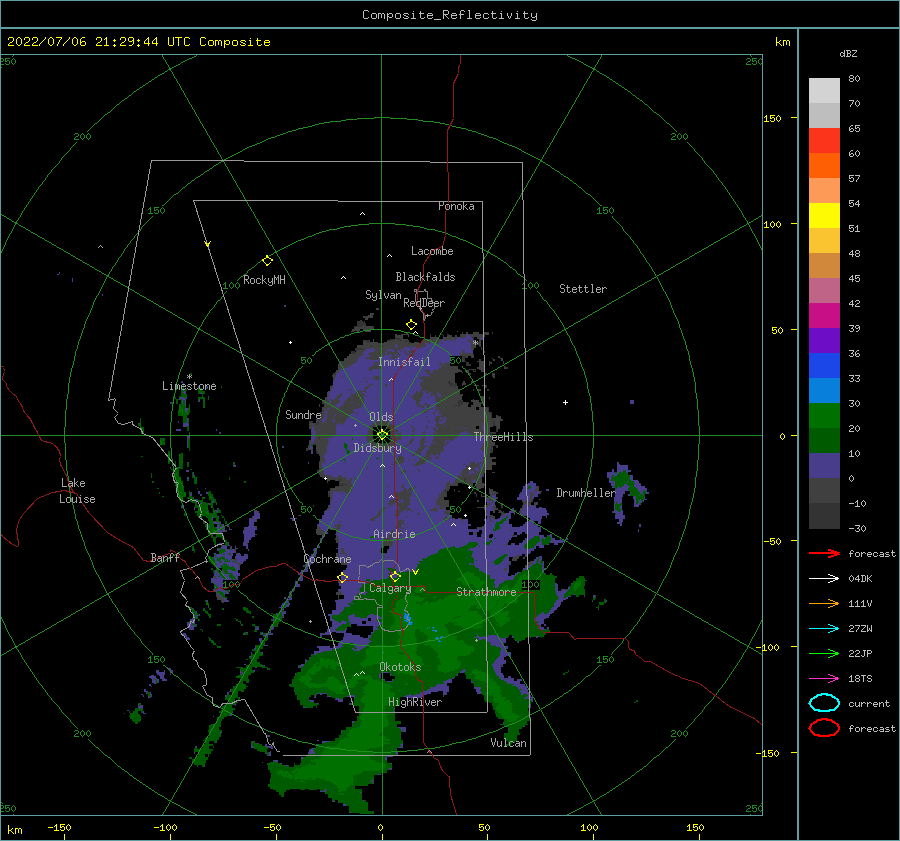Click yellow diamond marker below Cochrane
The width and height of the screenshot is (900, 841).
pos(343,578)
